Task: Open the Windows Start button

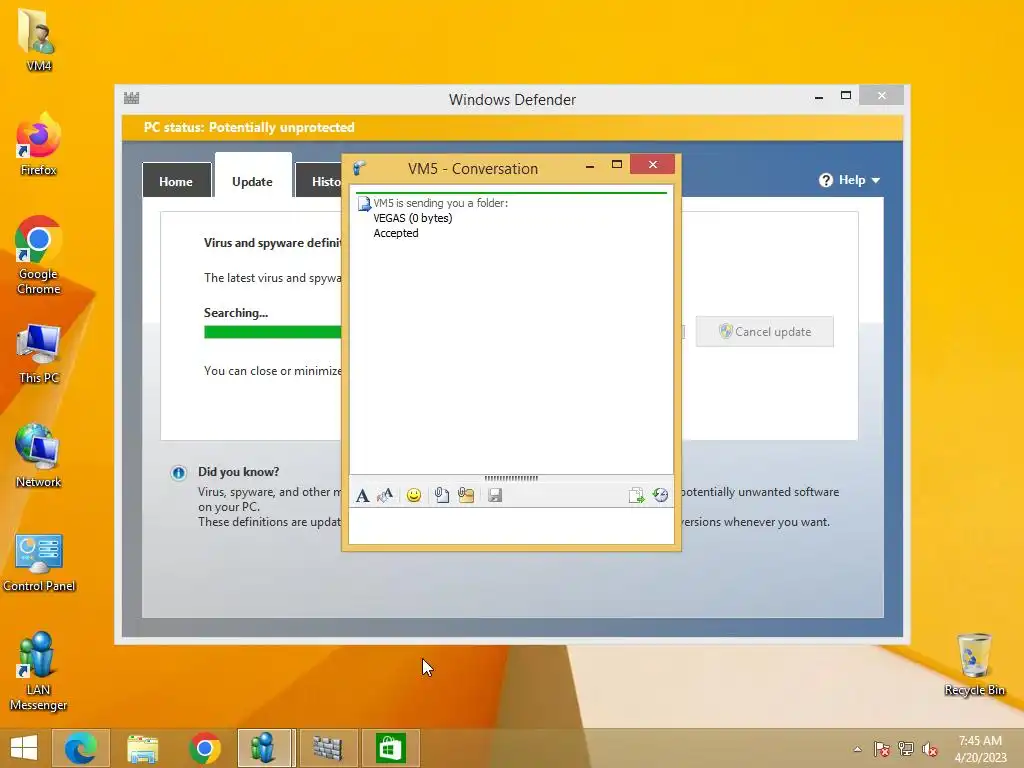Action: coord(24,748)
